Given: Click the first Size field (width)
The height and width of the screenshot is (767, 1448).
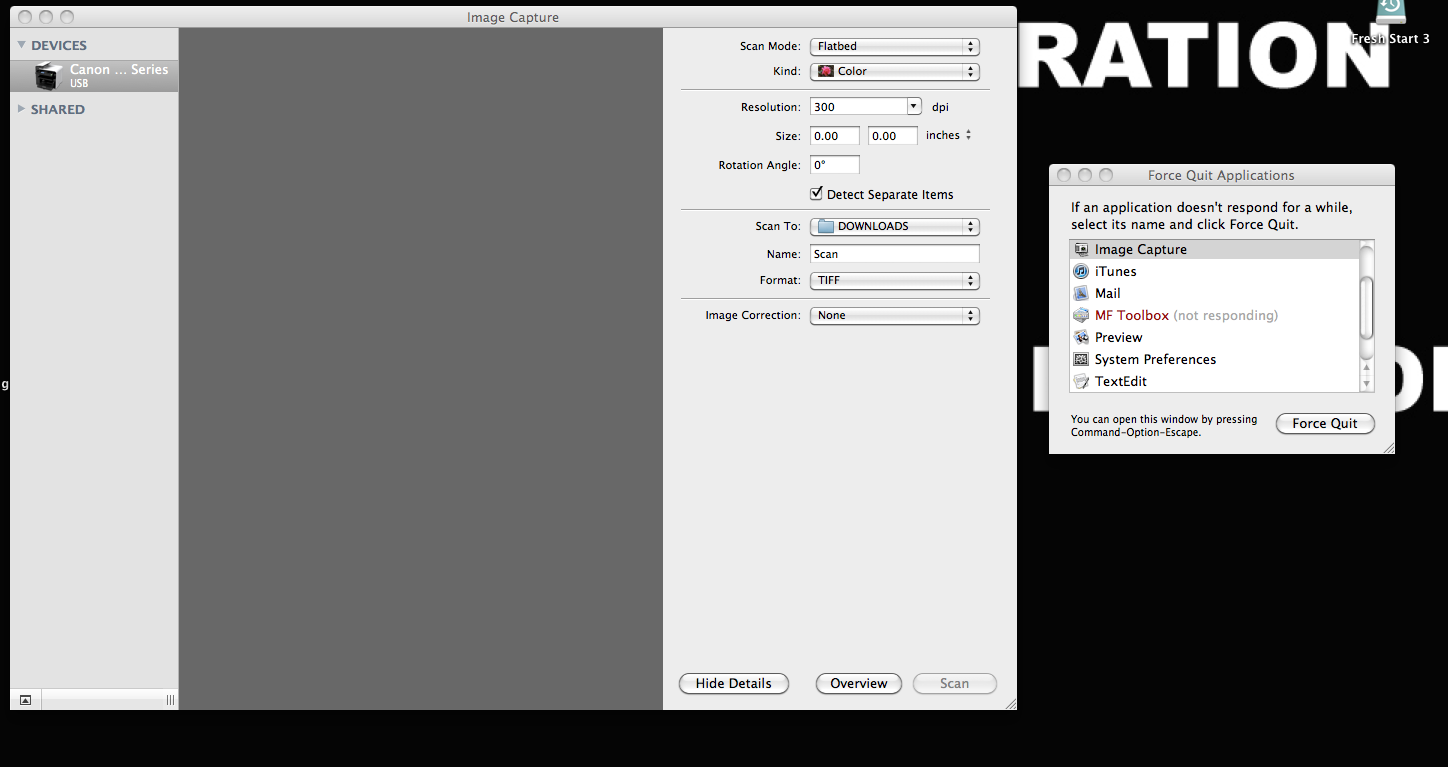Looking at the screenshot, I should (x=835, y=136).
